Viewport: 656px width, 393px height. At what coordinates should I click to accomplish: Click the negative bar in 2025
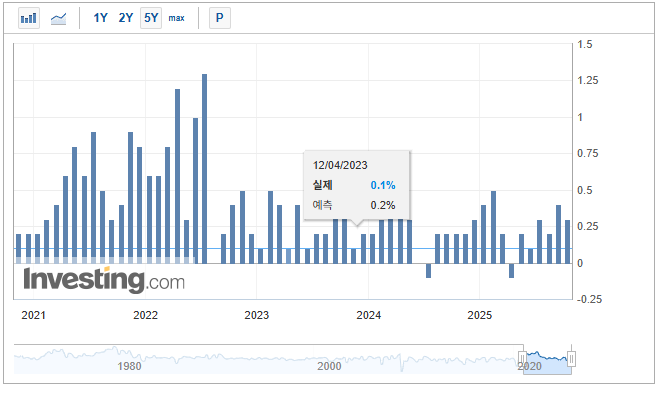(x=512, y=270)
